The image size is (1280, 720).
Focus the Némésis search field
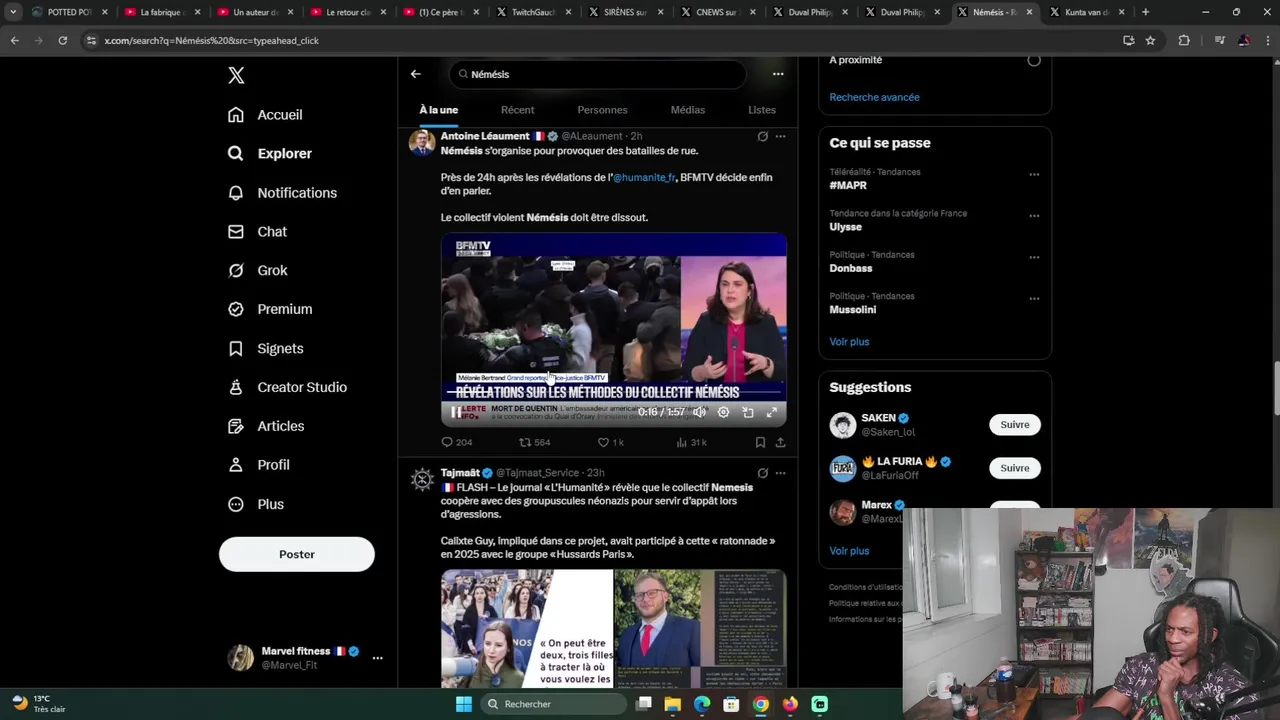[597, 74]
